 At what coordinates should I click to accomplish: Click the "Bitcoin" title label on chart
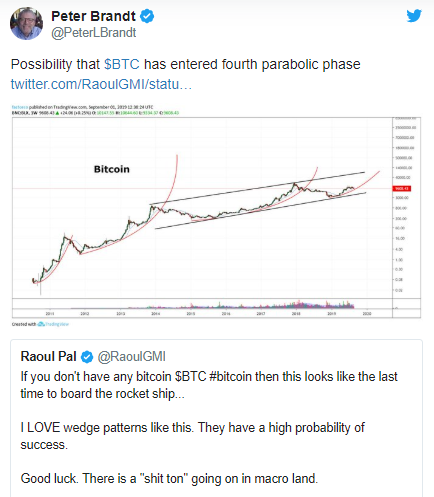[x=112, y=169]
